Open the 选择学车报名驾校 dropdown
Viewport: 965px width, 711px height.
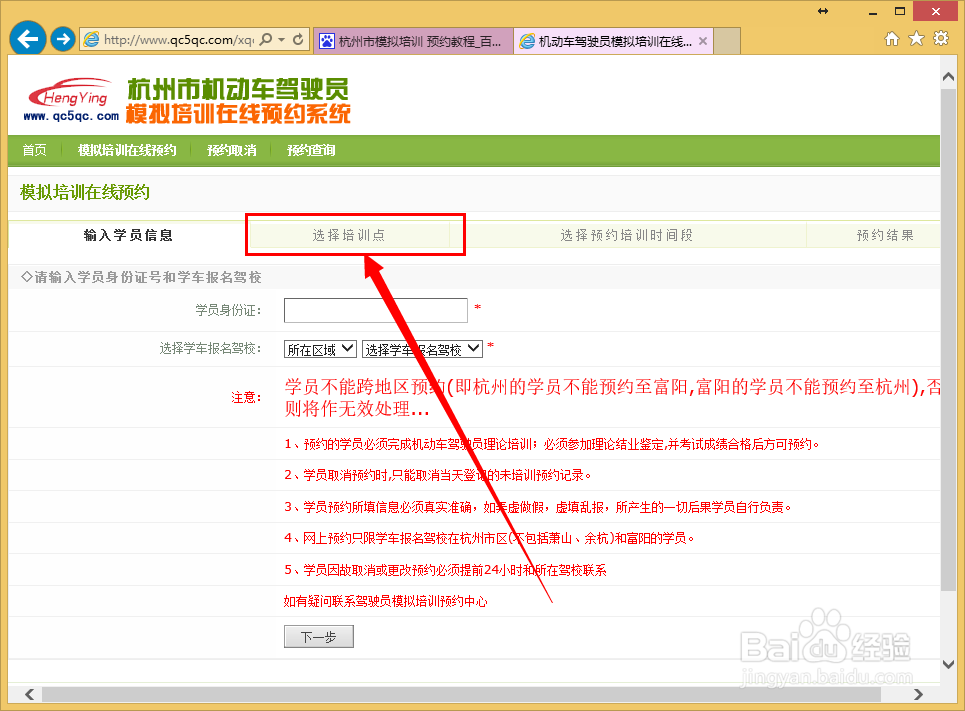422,349
